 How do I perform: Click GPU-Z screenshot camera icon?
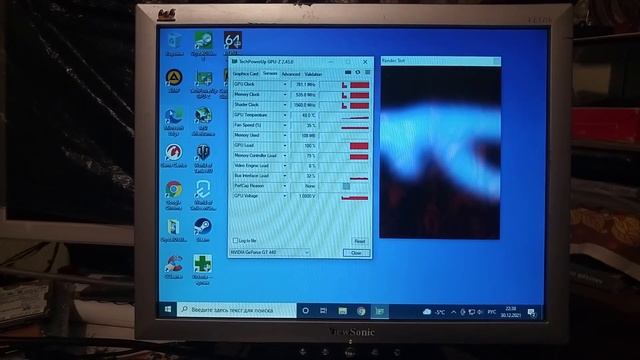point(348,73)
